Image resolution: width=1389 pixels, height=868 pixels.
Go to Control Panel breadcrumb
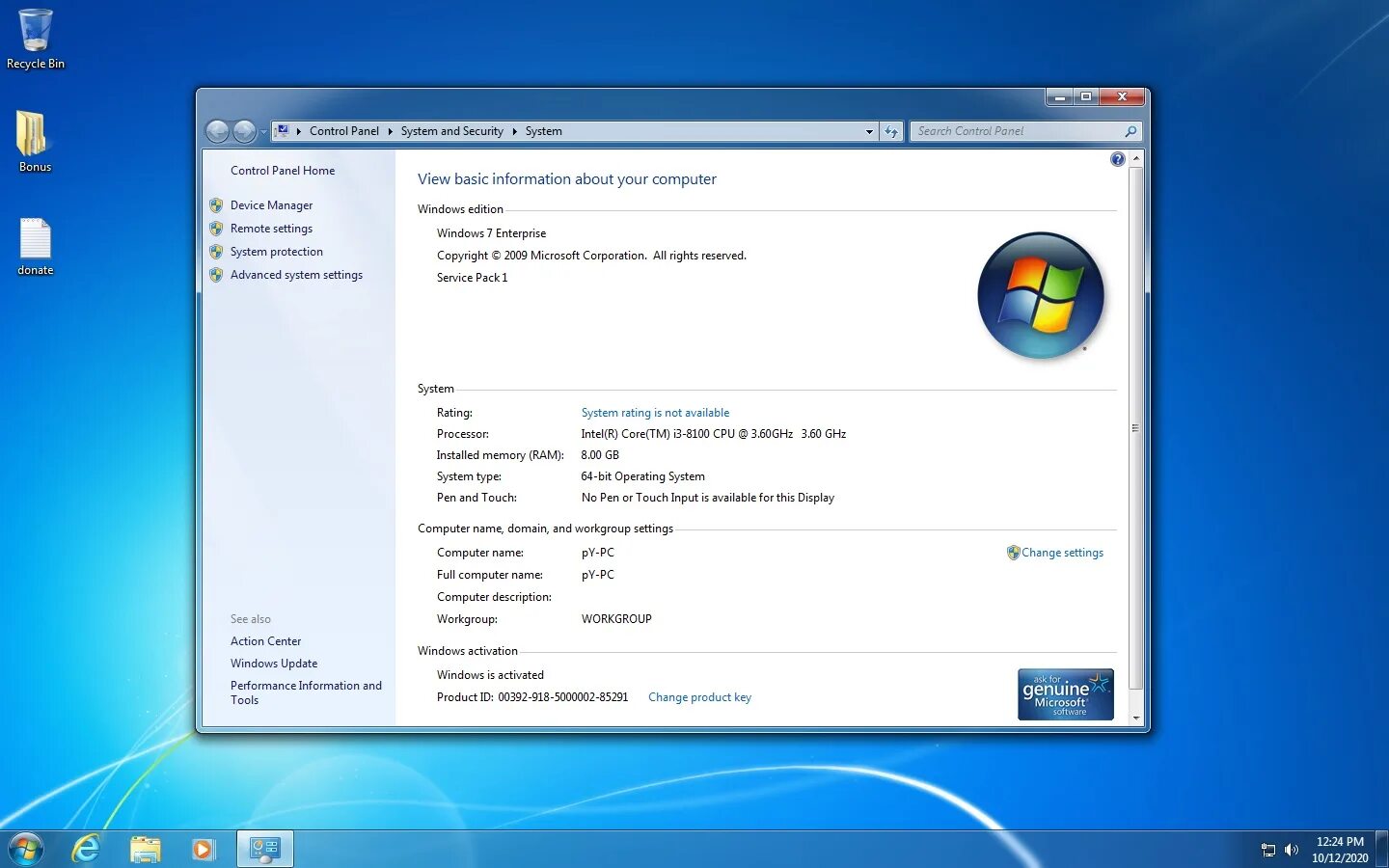[344, 131]
